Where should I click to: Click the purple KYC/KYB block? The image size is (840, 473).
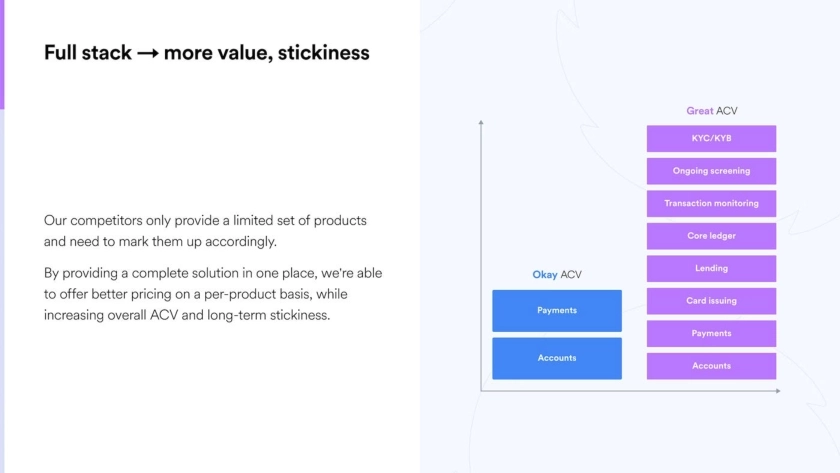pos(711,138)
